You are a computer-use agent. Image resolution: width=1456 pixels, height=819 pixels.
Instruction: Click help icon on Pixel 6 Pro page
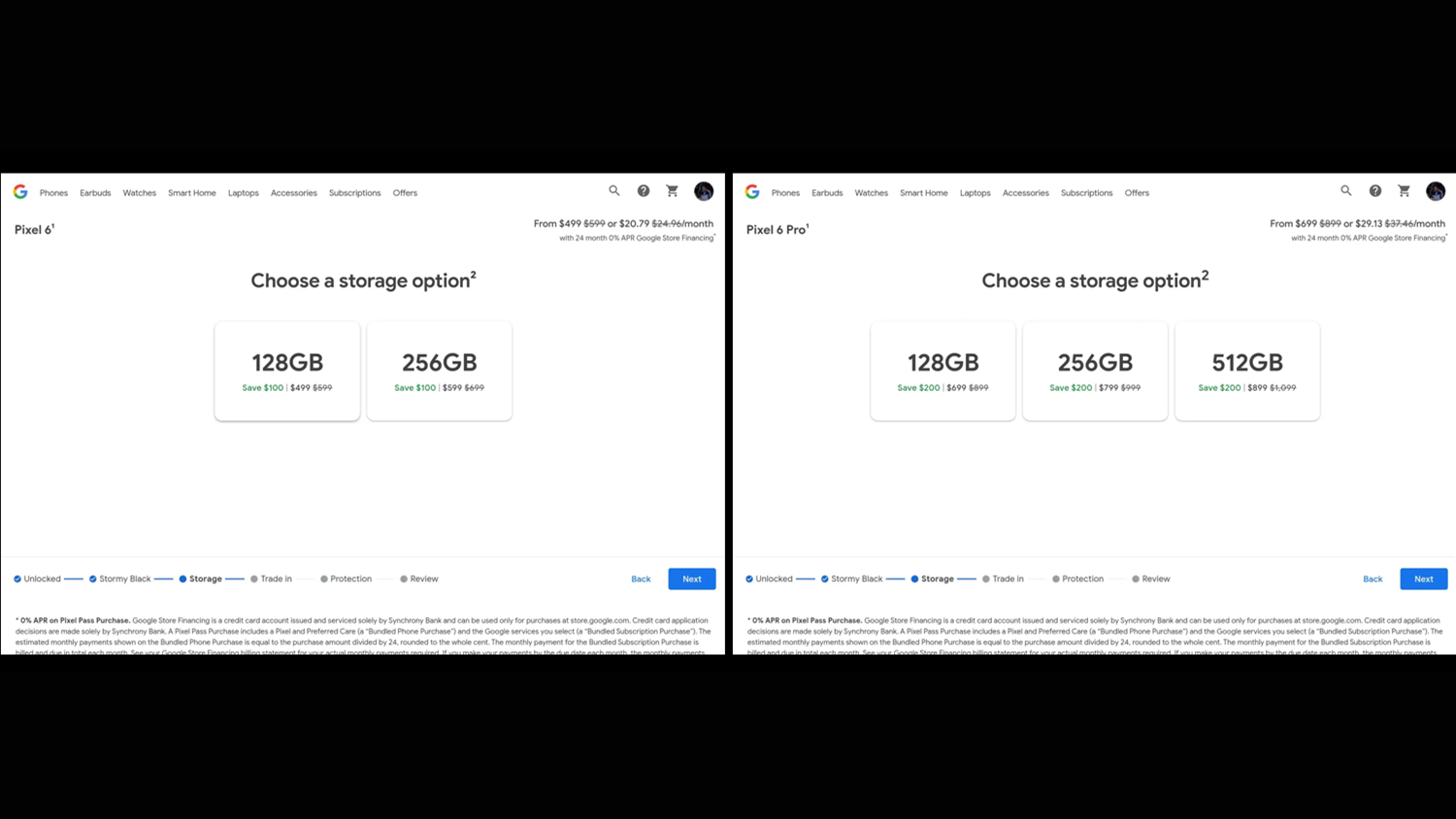click(x=1375, y=191)
